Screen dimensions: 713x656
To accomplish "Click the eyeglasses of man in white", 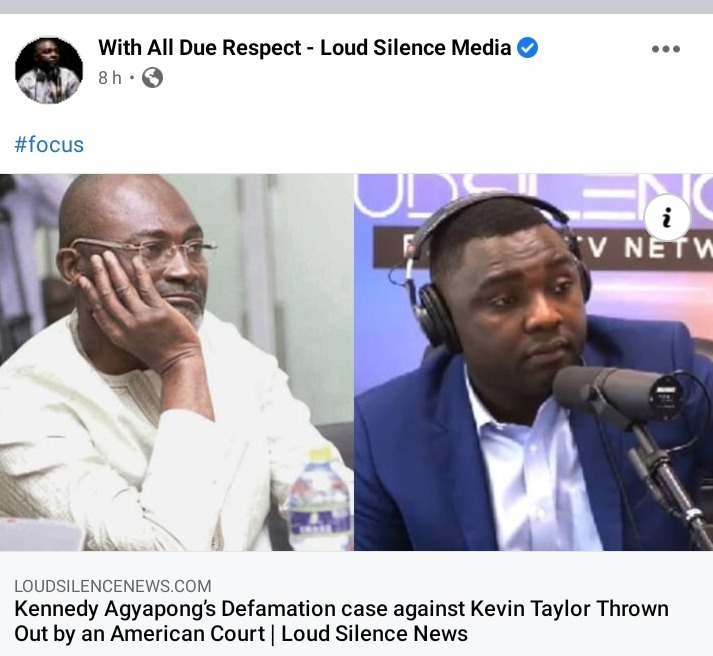I will coord(141,251).
